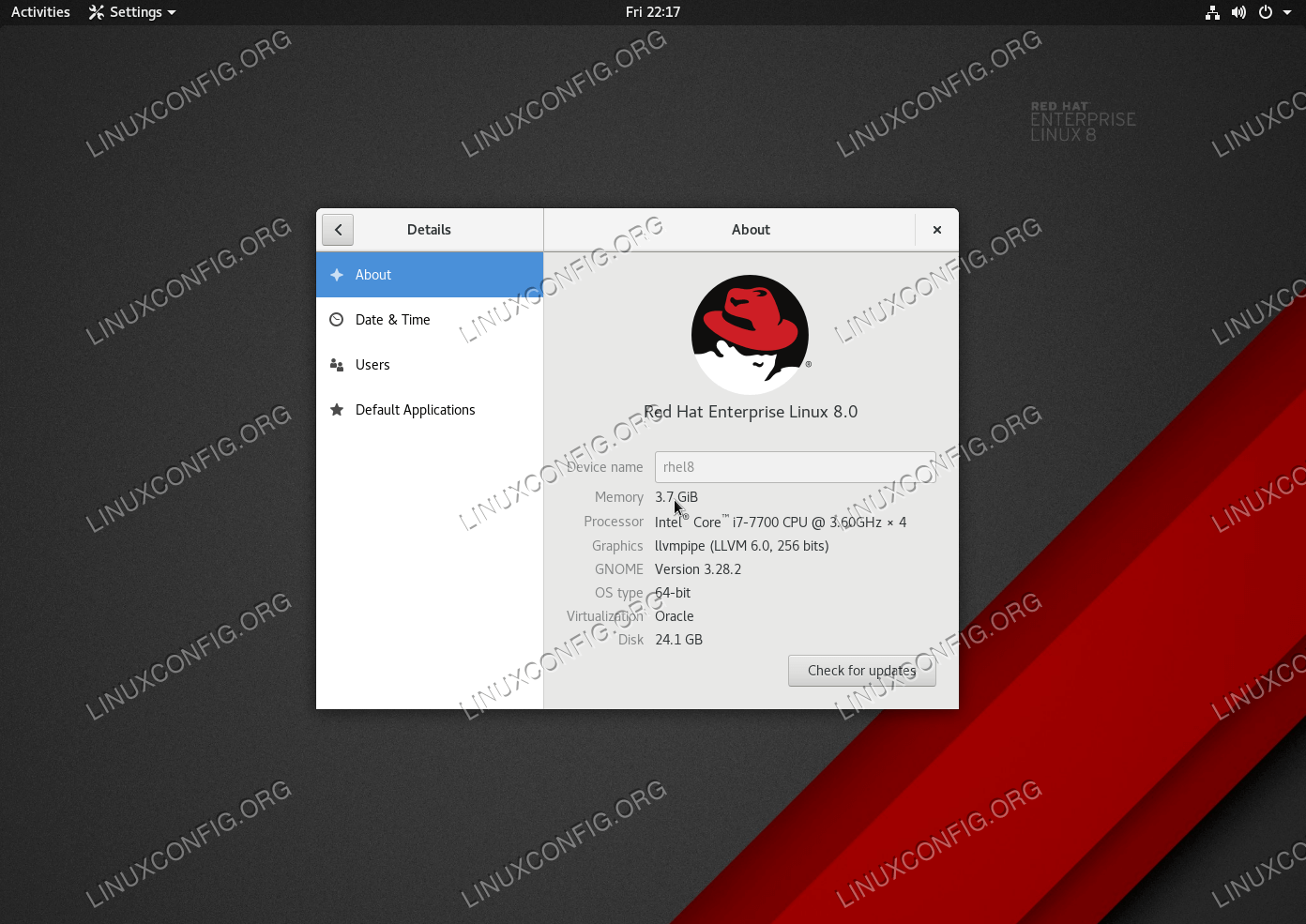
Task: Select the About star icon in sidebar
Action: pyautogui.click(x=337, y=275)
